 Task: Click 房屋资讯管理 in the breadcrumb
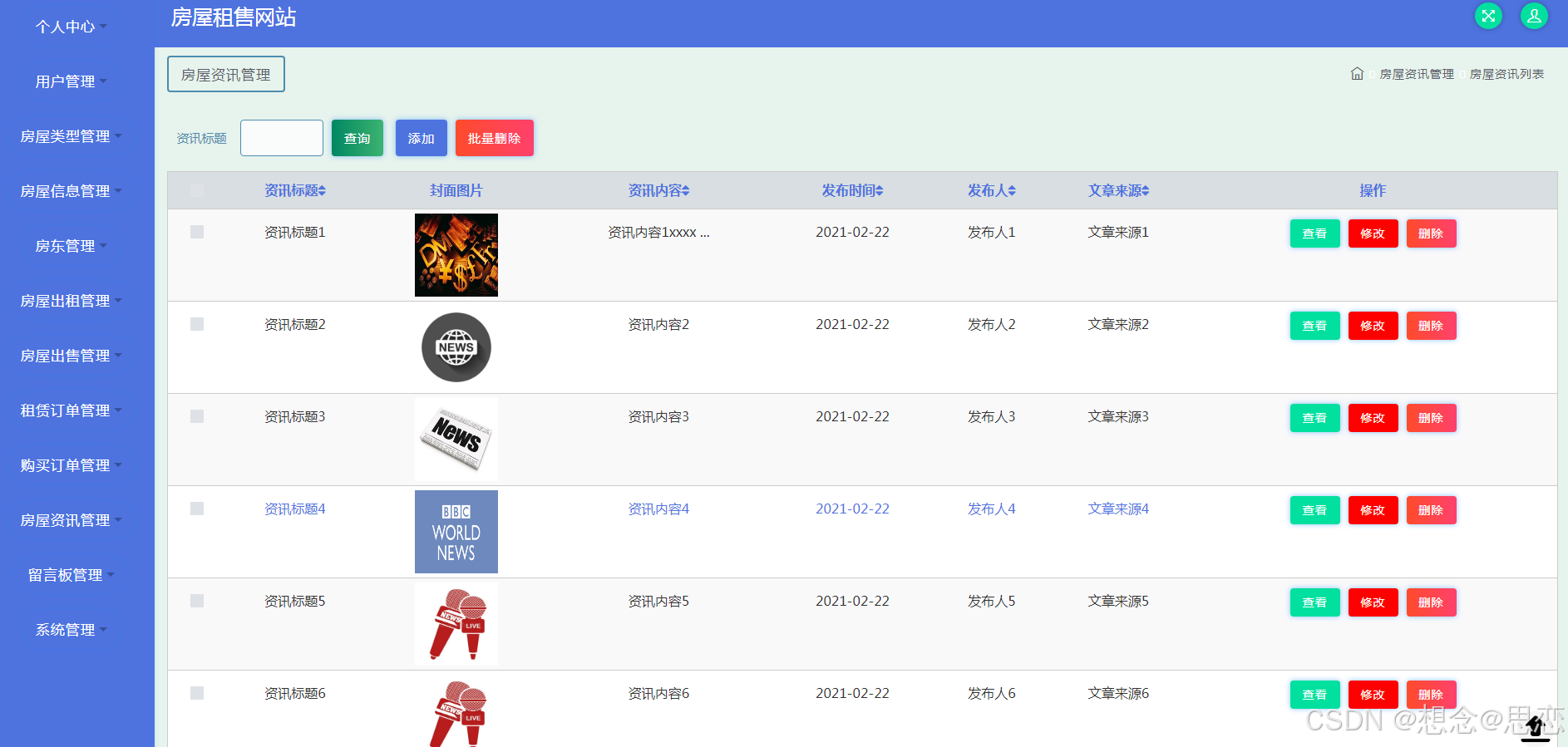(1417, 74)
